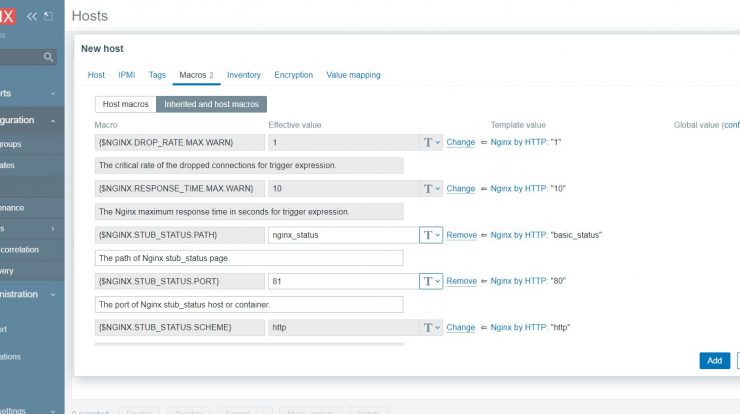Switch to the Tags tab
This screenshot has height=414, width=740.
point(157,75)
